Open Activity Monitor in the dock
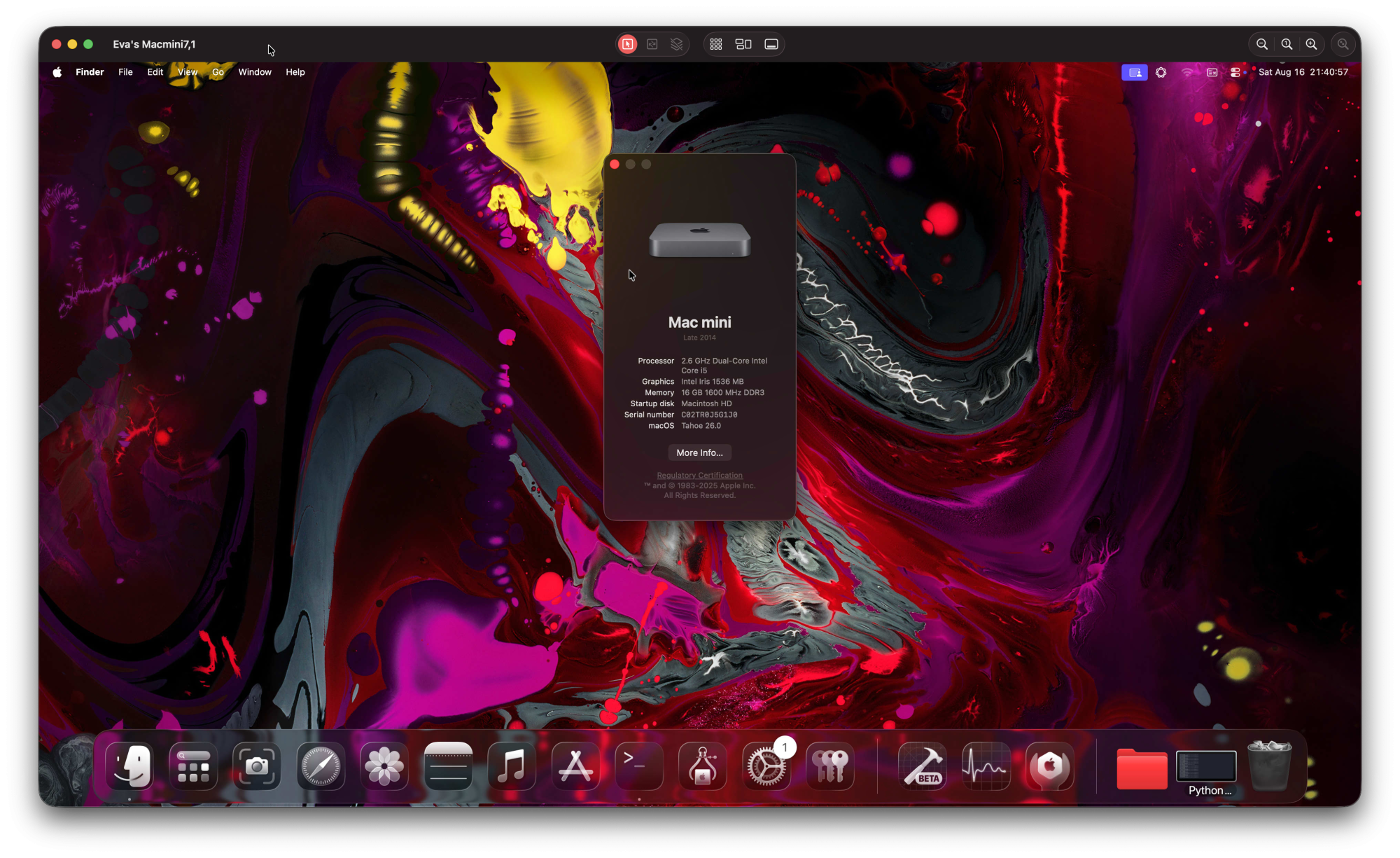1400x858 pixels. 986,766
